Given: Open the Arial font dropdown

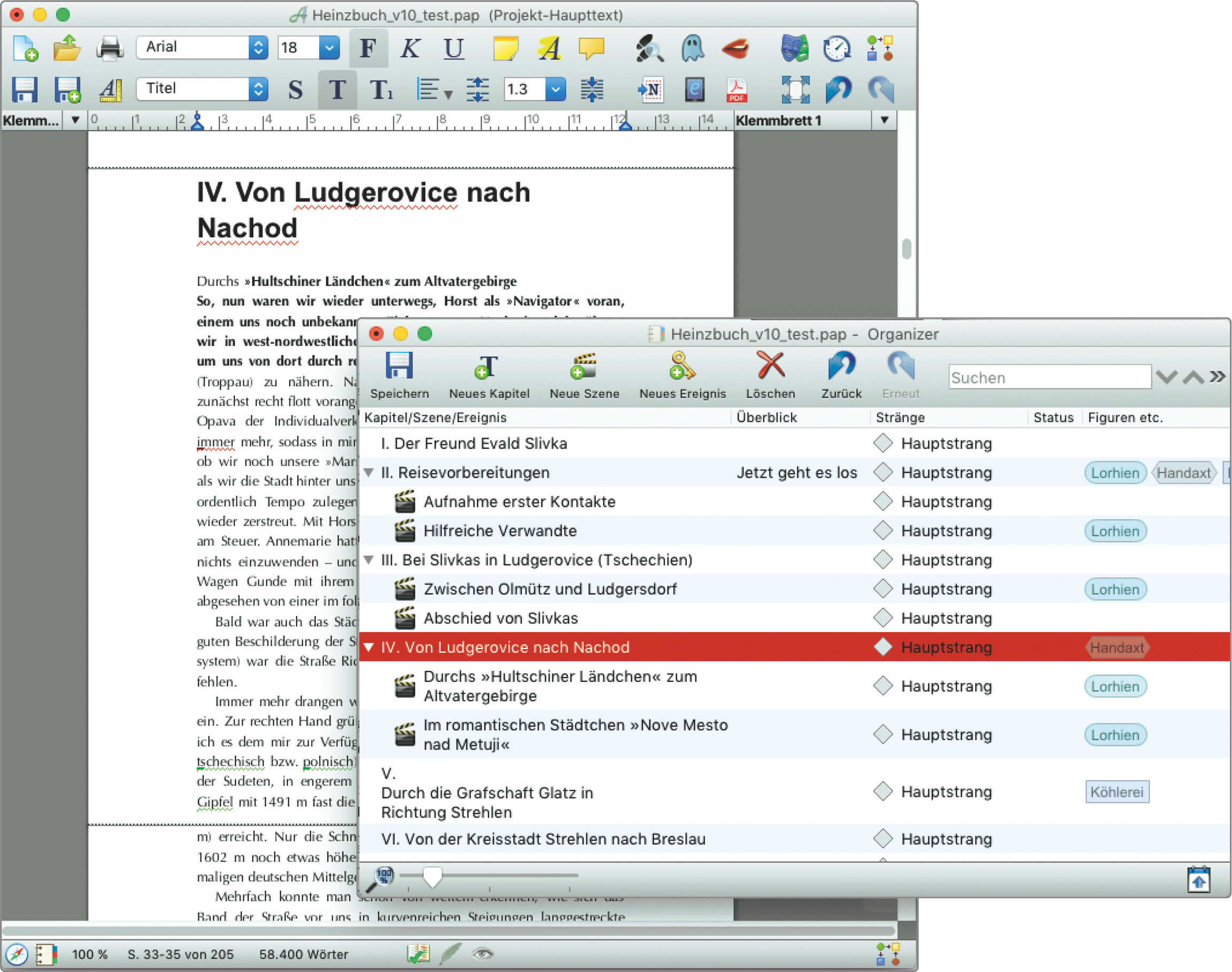Looking at the screenshot, I should coord(258,47).
